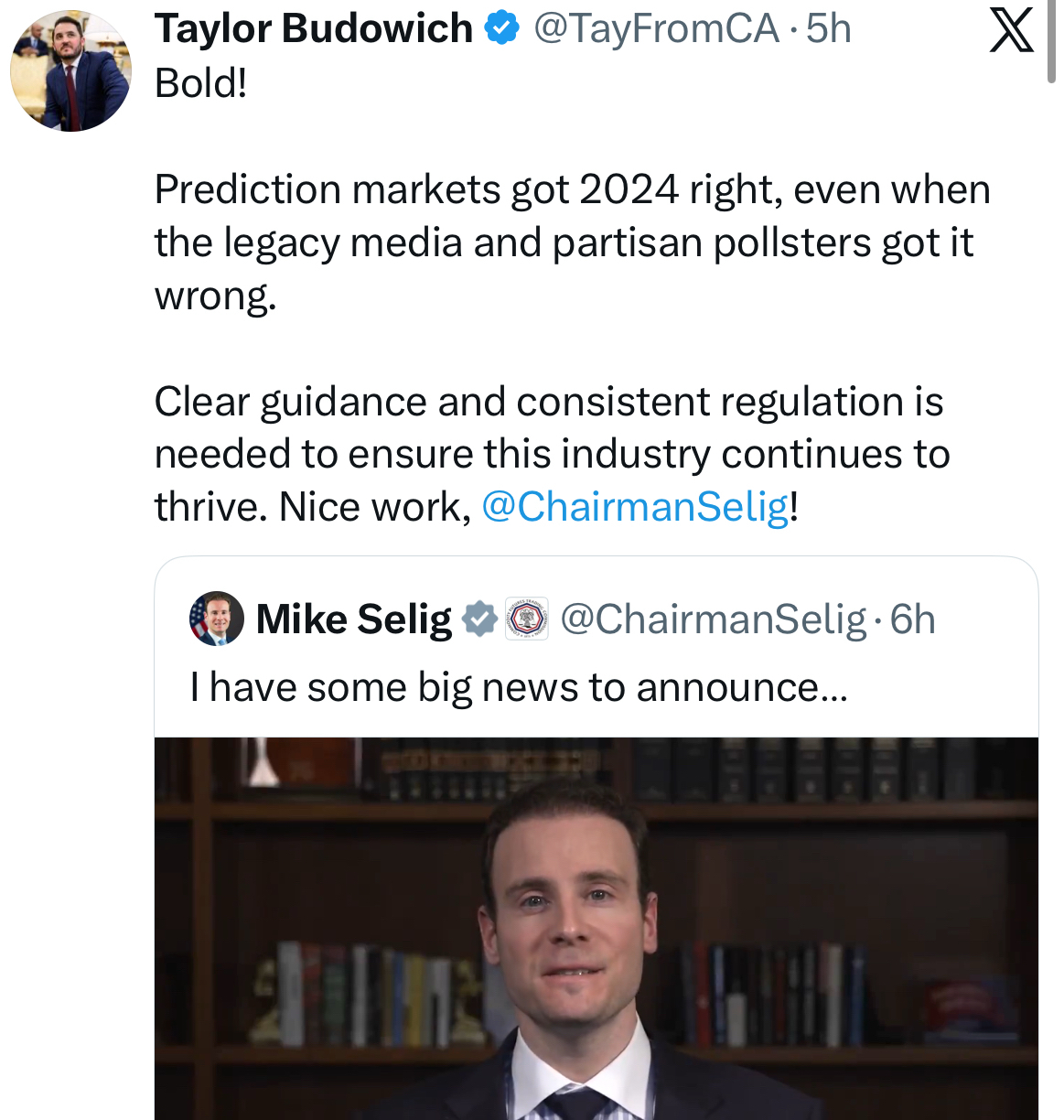Click the Mike Selig display name
This screenshot has height=1120, width=1064.
click(354, 619)
